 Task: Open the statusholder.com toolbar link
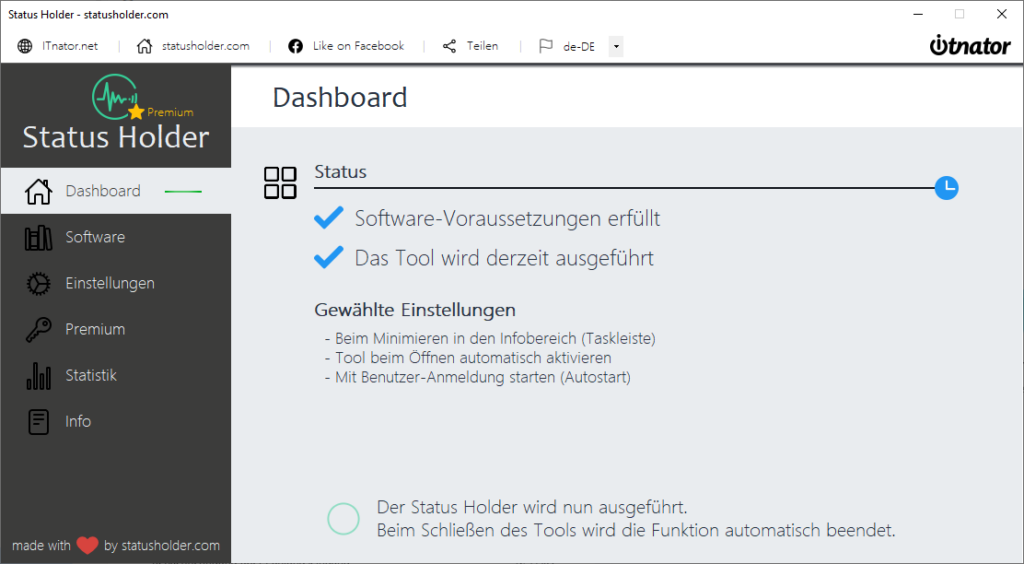(206, 46)
